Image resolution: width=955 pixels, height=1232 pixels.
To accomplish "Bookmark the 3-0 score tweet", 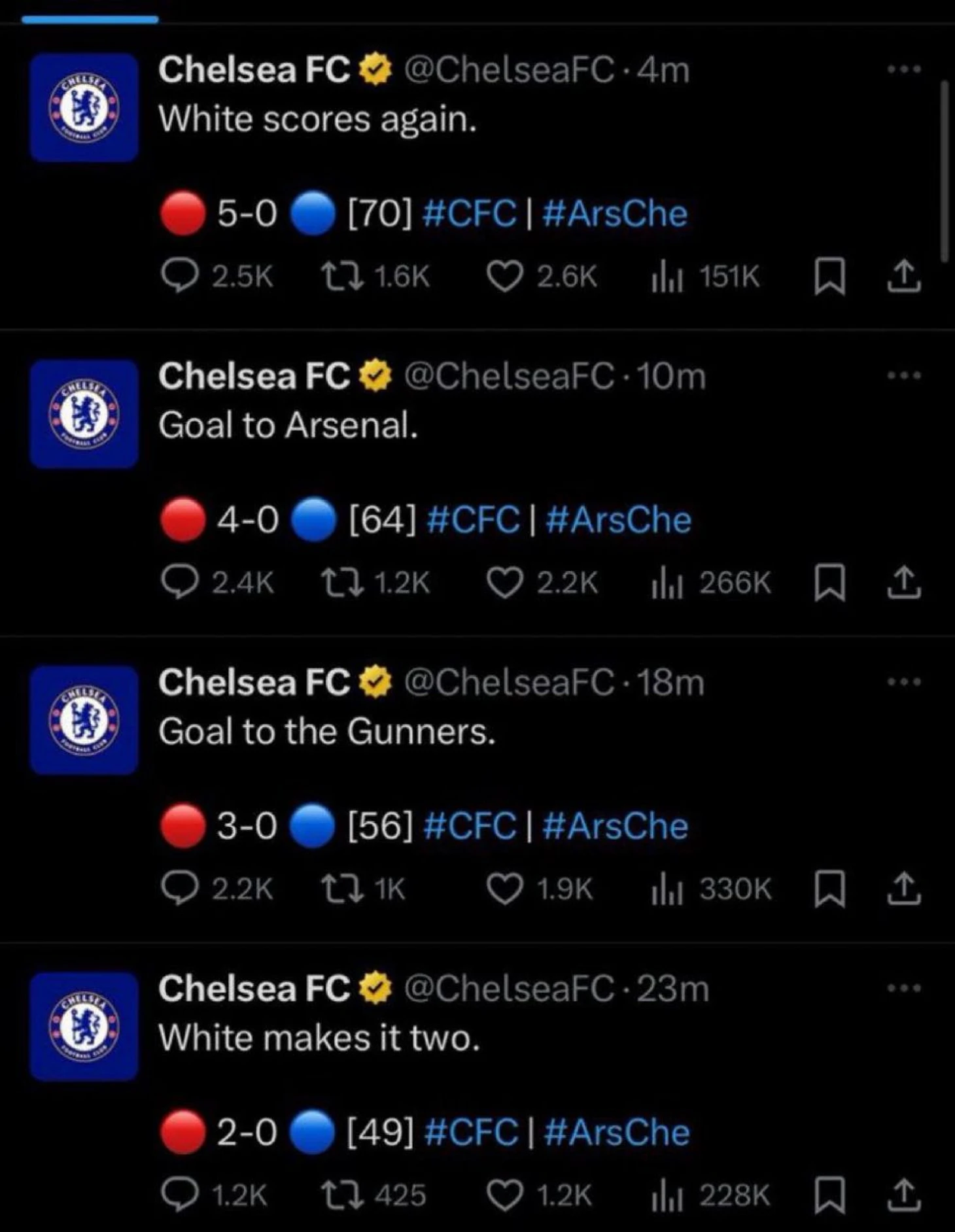I will [829, 889].
